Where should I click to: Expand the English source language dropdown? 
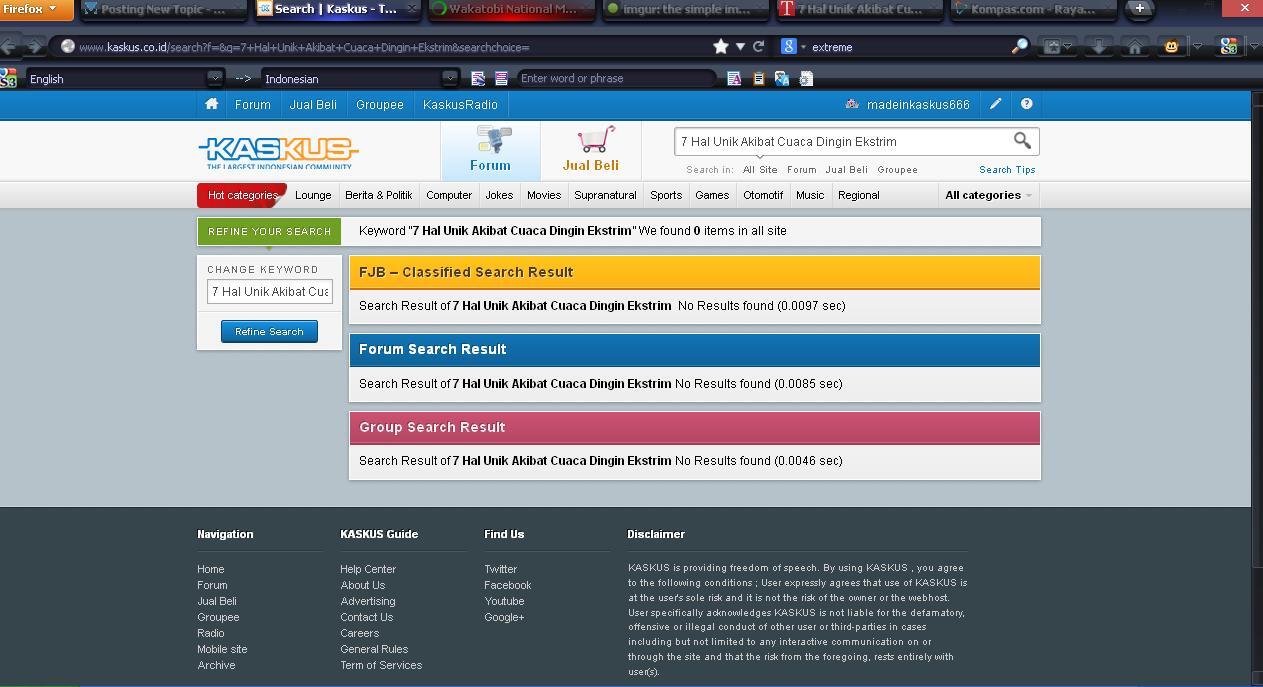tap(214, 78)
